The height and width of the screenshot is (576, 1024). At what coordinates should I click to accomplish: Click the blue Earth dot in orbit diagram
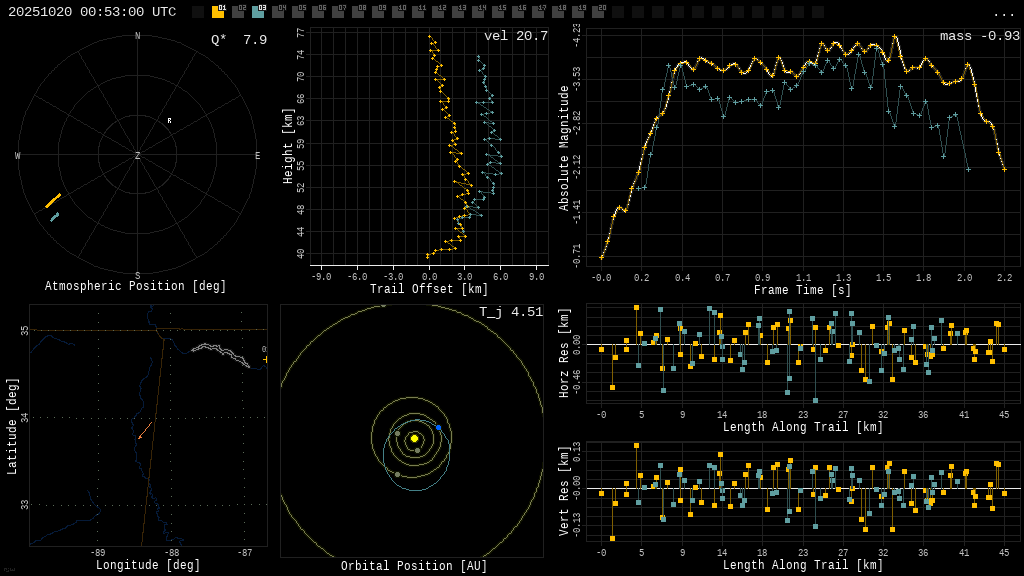click(x=438, y=427)
